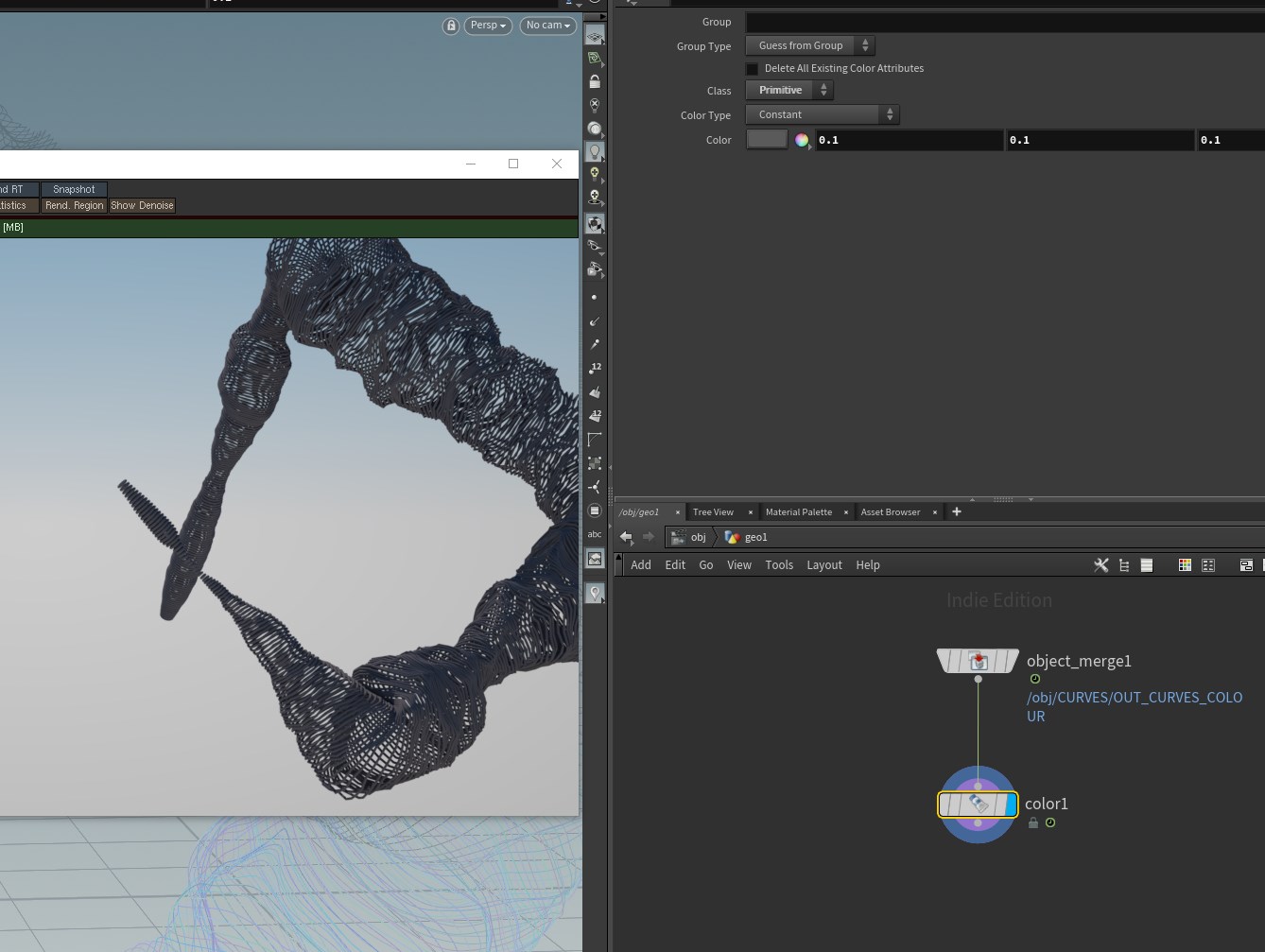Open the color wheel picker icon

(x=802, y=140)
